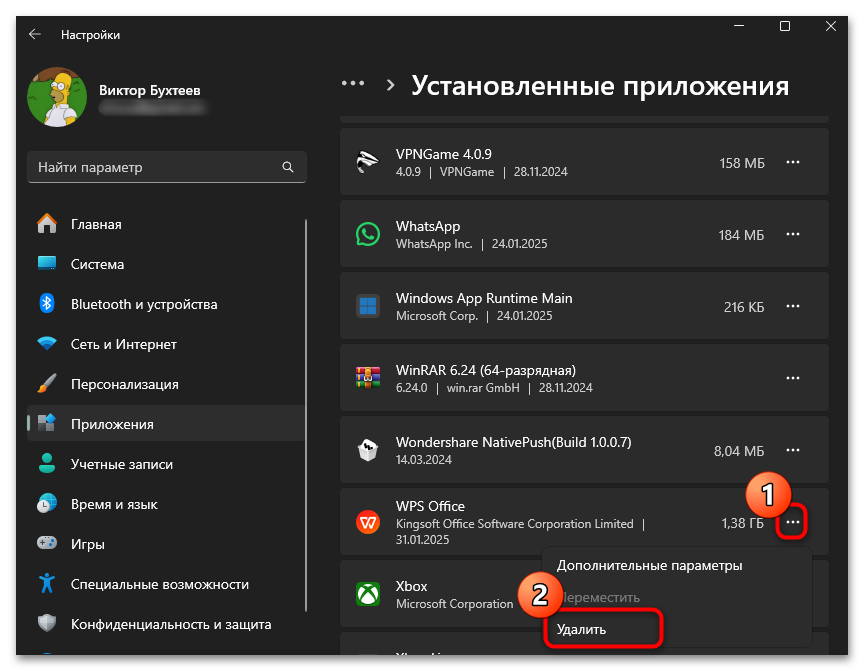Open the three-dot menu for WinRAR
The height and width of the screenshot is (671, 864).
792,378
